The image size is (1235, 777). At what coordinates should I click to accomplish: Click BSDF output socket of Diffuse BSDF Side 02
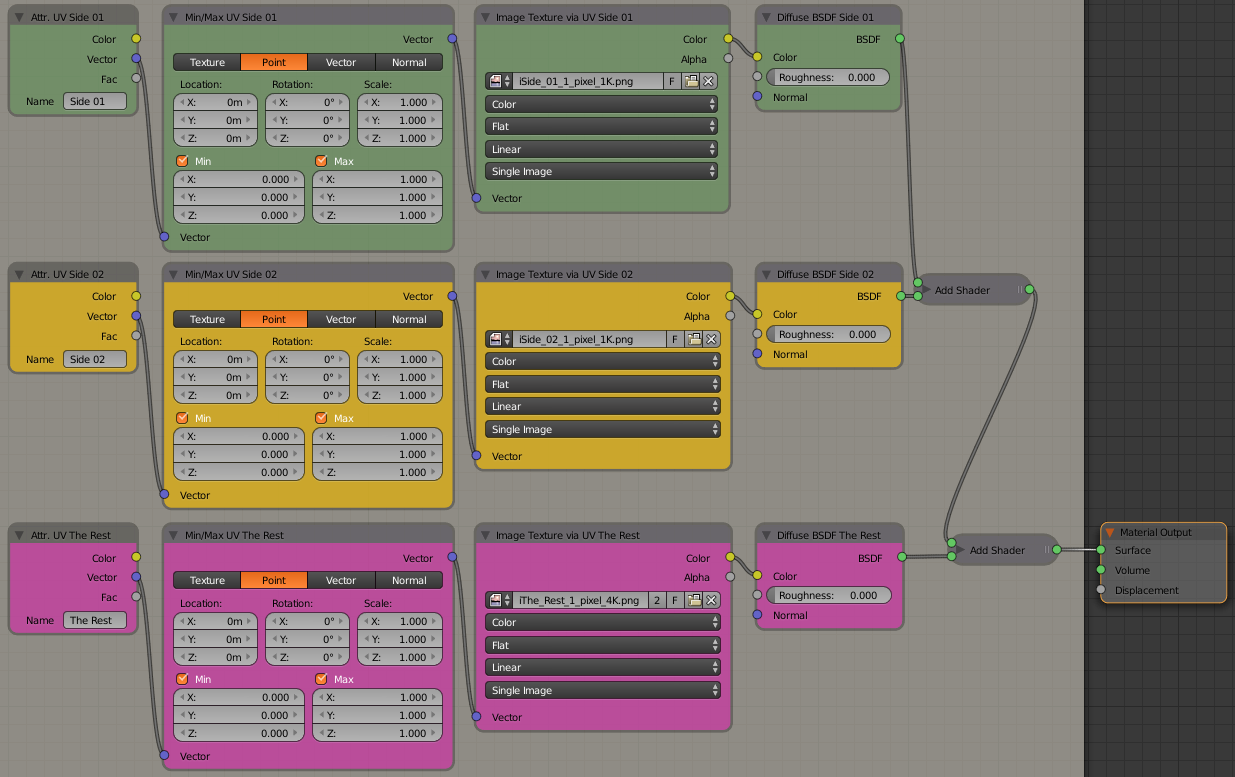(x=899, y=296)
